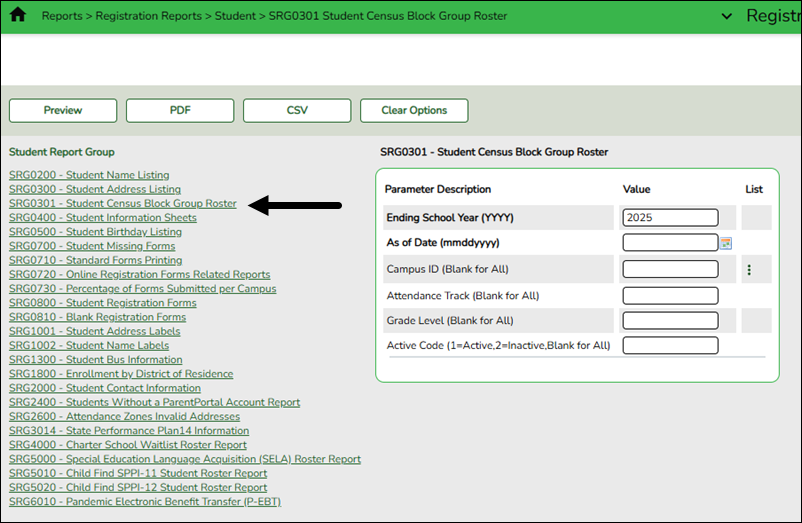The image size is (802, 523).
Task: Open SRG4000 Charter School Waitlist Roster
Action: (128, 445)
